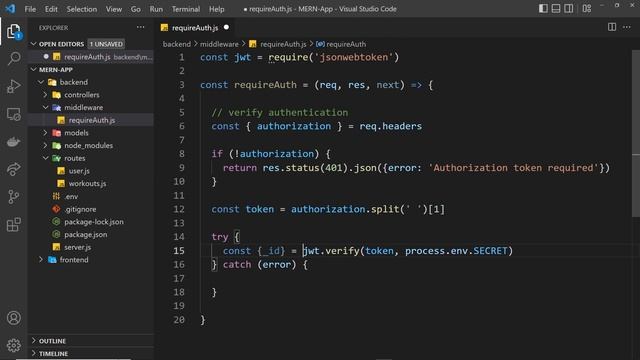This screenshot has height=360, width=640.
Task: Select requireAuth.js under Open Editors
Action: 87,57
